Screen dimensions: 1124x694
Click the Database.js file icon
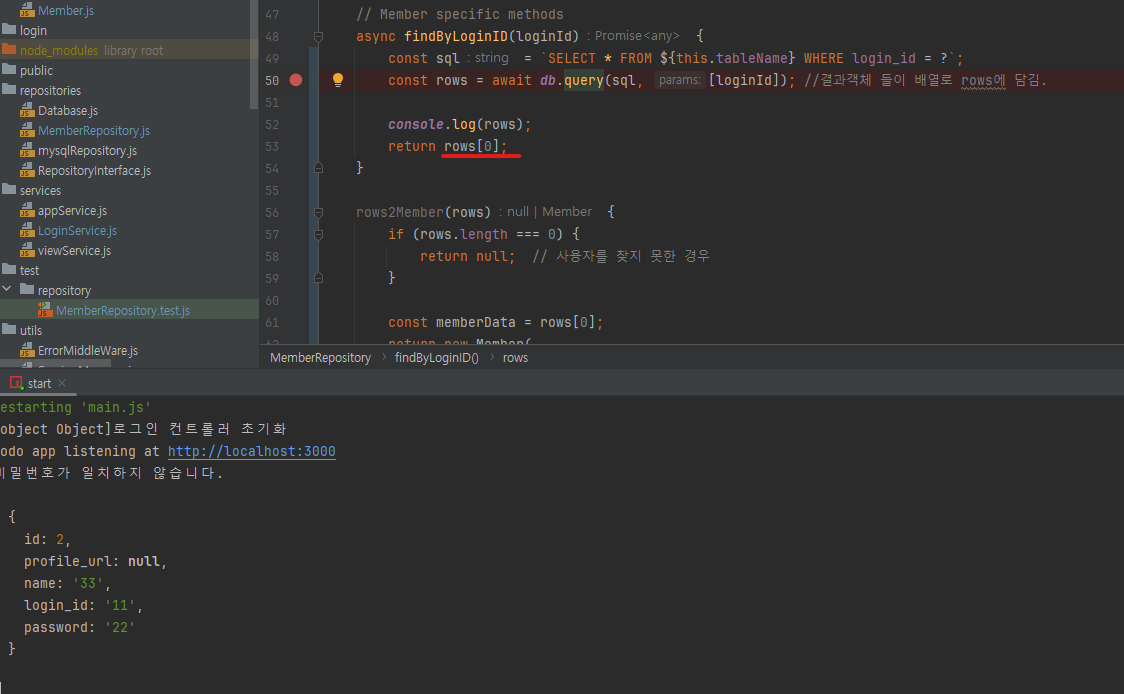[x=27, y=110]
